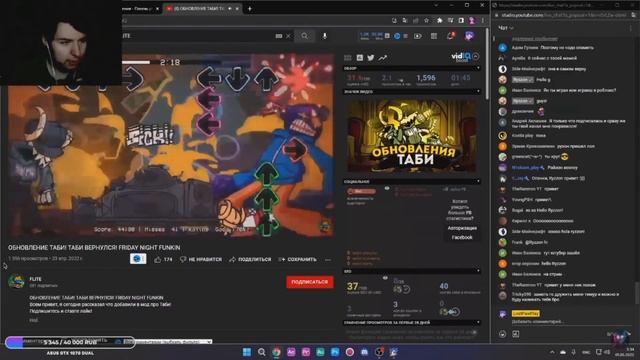Click the ENG language indicator in tray

click(586, 352)
